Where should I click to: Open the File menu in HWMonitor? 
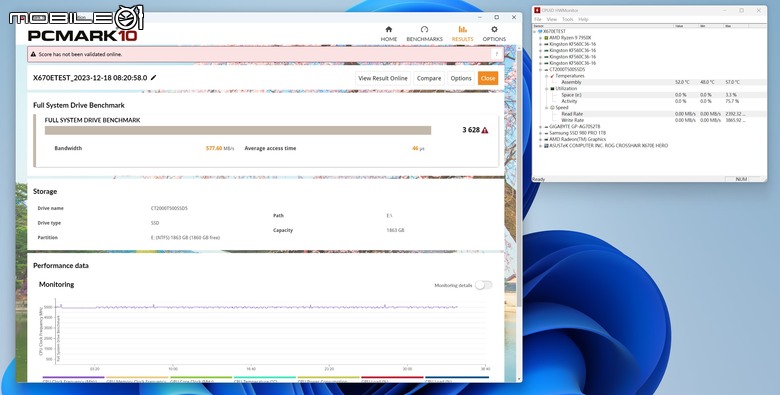click(x=538, y=19)
